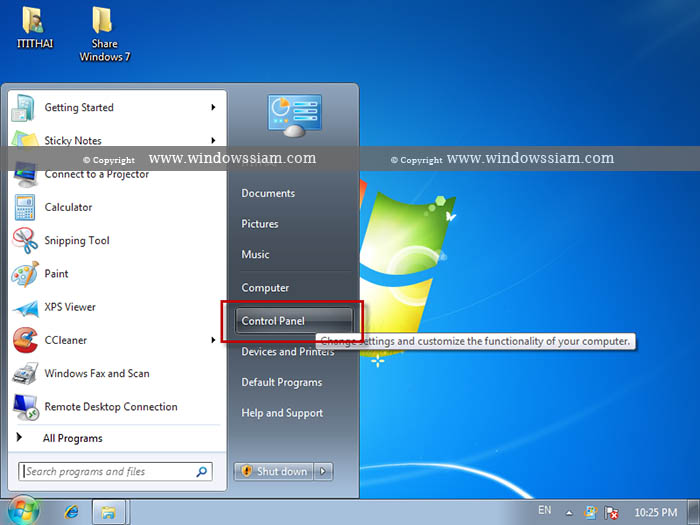This screenshot has width=700, height=525.
Task: Click the EN language indicator
Action: [544, 510]
